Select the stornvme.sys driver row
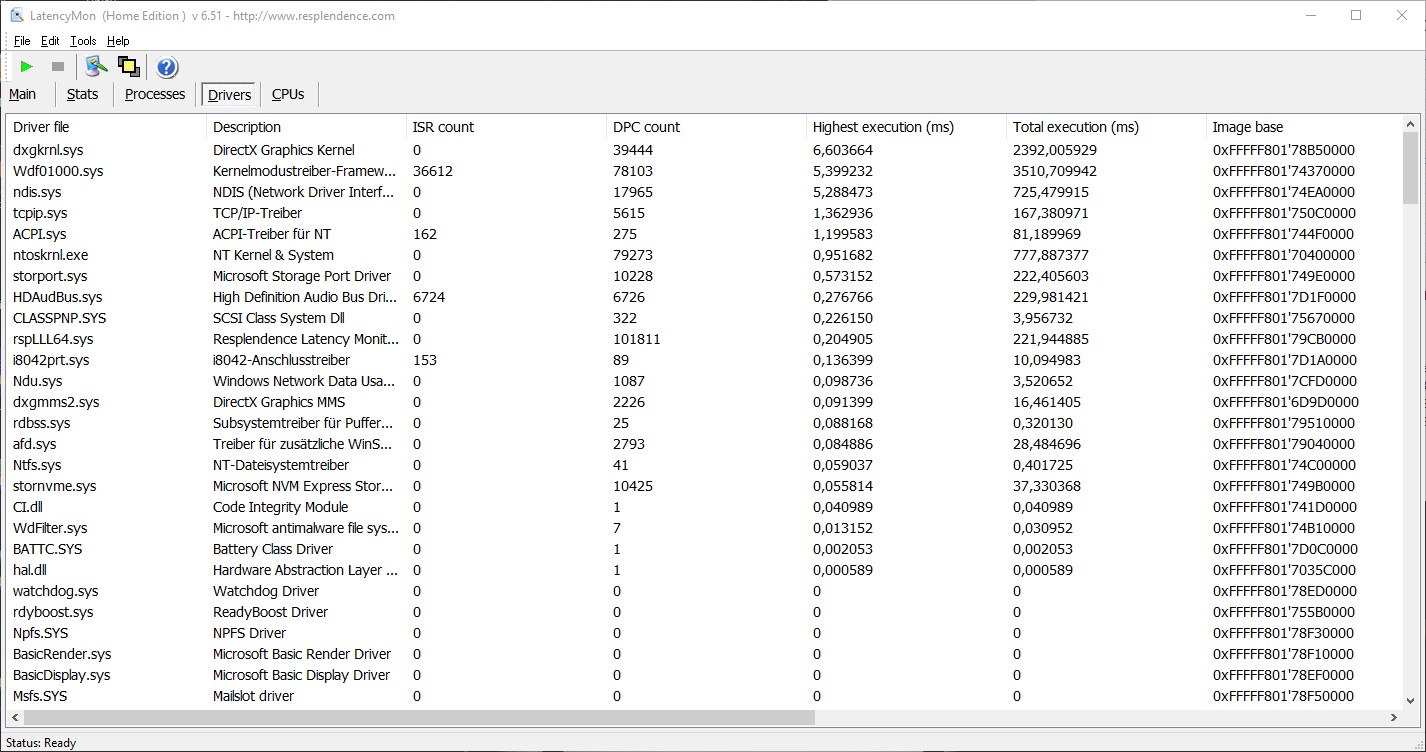 point(704,486)
